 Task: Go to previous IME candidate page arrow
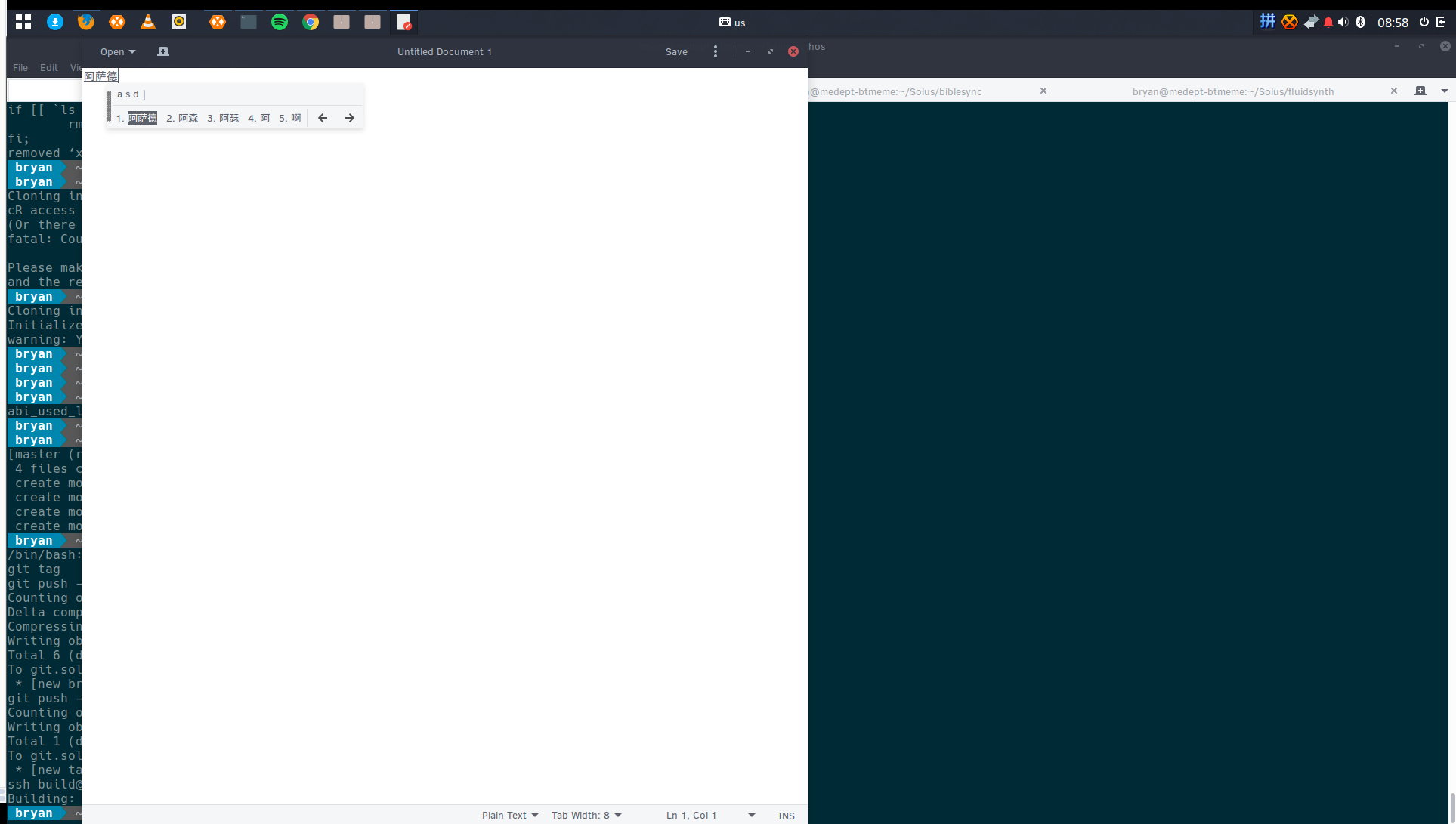coord(323,118)
